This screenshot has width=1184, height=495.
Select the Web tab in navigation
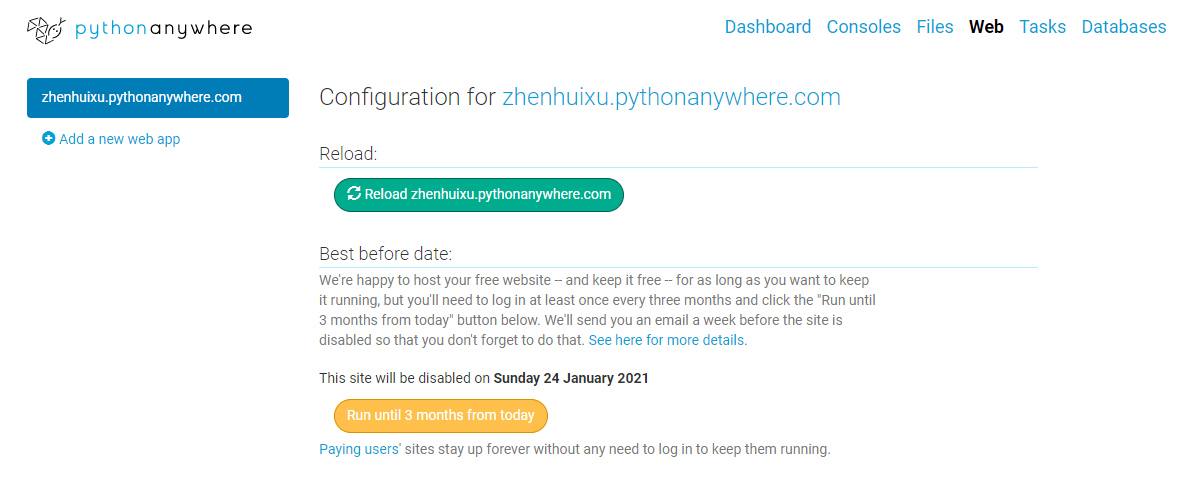[x=986, y=27]
